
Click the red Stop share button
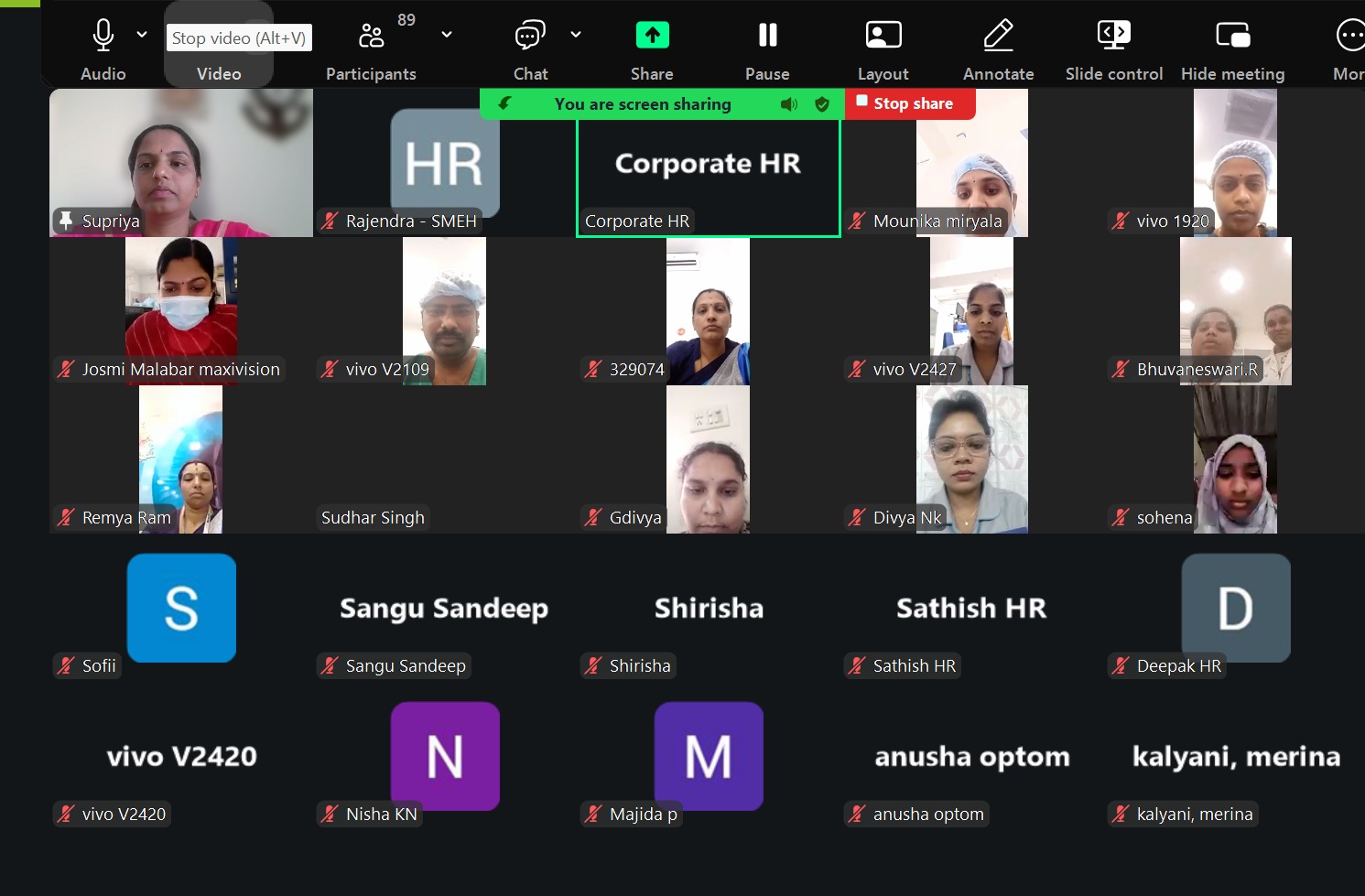pos(910,103)
